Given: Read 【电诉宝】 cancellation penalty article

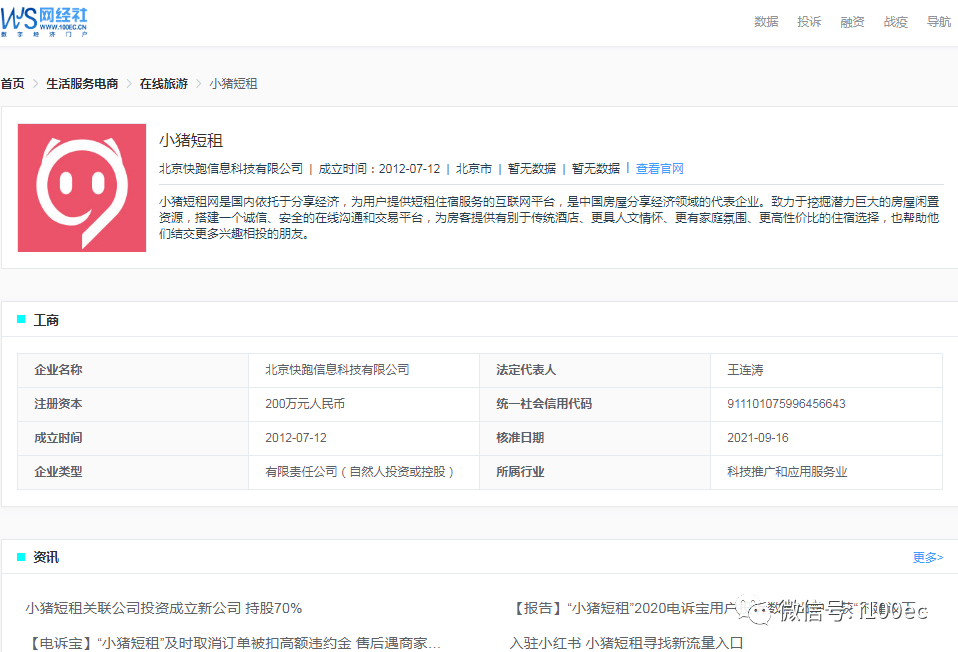Looking at the screenshot, I should point(233,642).
